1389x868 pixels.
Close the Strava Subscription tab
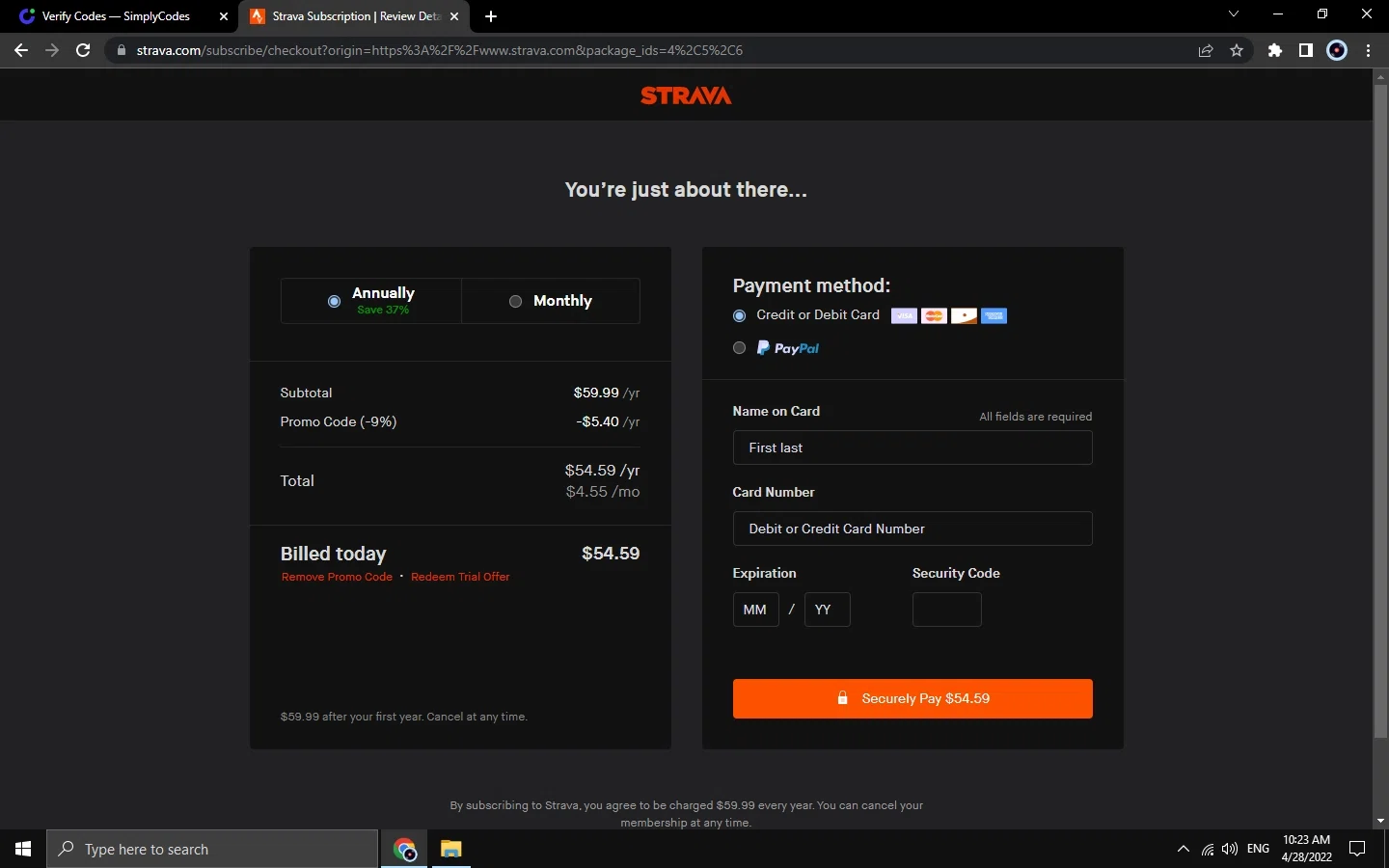(x=454, y=16)
